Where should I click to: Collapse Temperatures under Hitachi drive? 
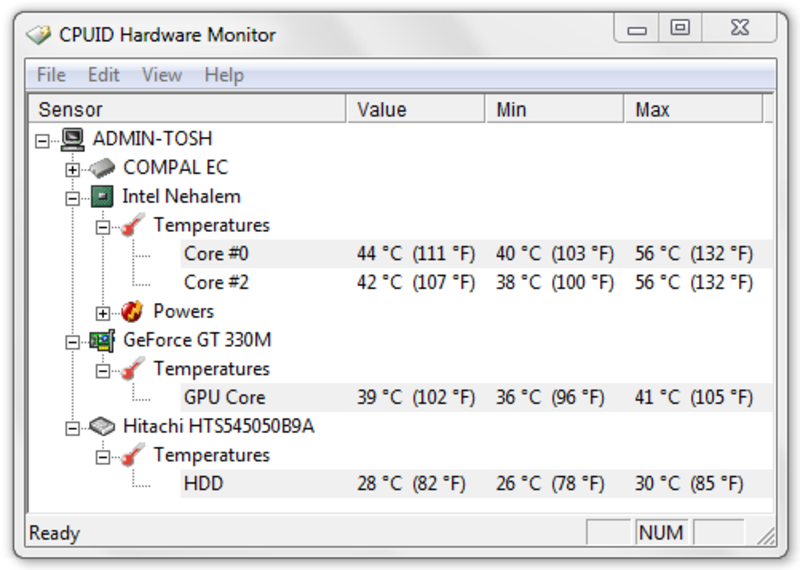coord(103,457)
